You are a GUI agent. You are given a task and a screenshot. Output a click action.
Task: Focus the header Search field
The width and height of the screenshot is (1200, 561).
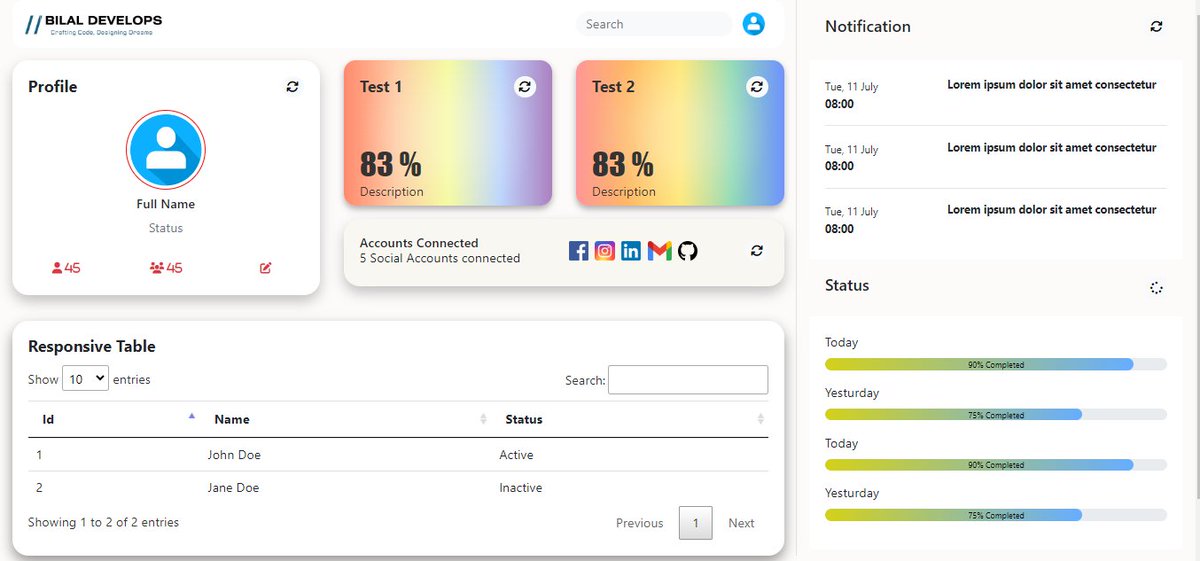pos(654,24)
